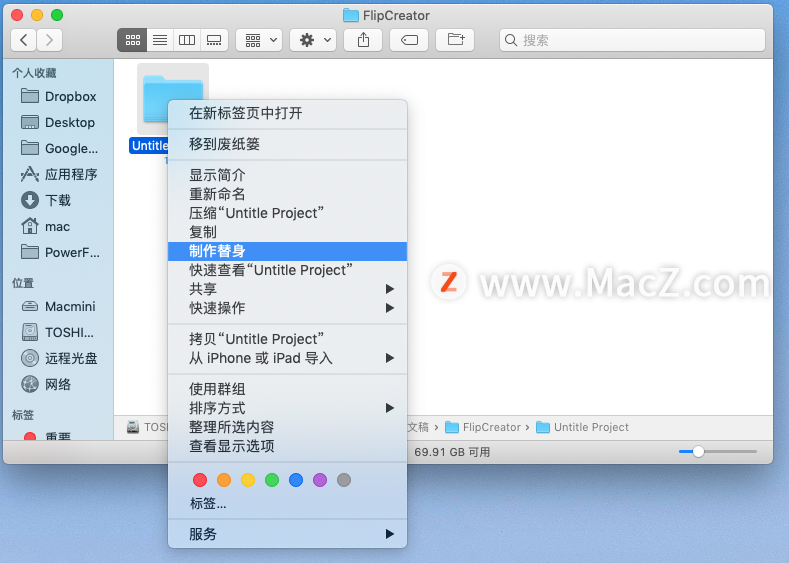Open Dropbox in the sidebar
Screen dimensions: 789x563
tap(59, 96)
